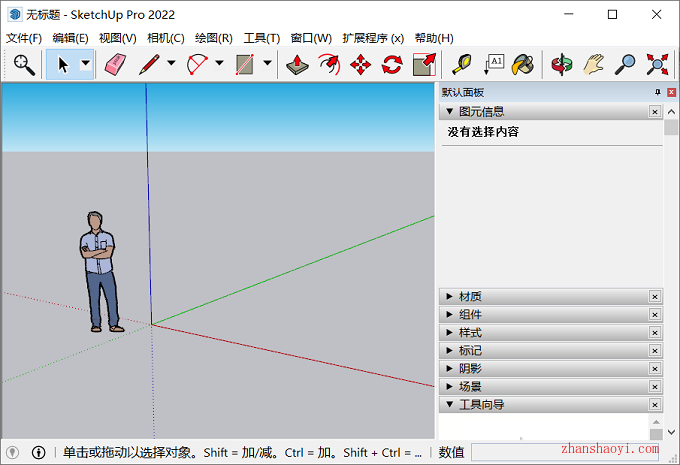The image size is (680, 465).
Task: Expand the 标记 panel
Action: (x=450, y=350)
